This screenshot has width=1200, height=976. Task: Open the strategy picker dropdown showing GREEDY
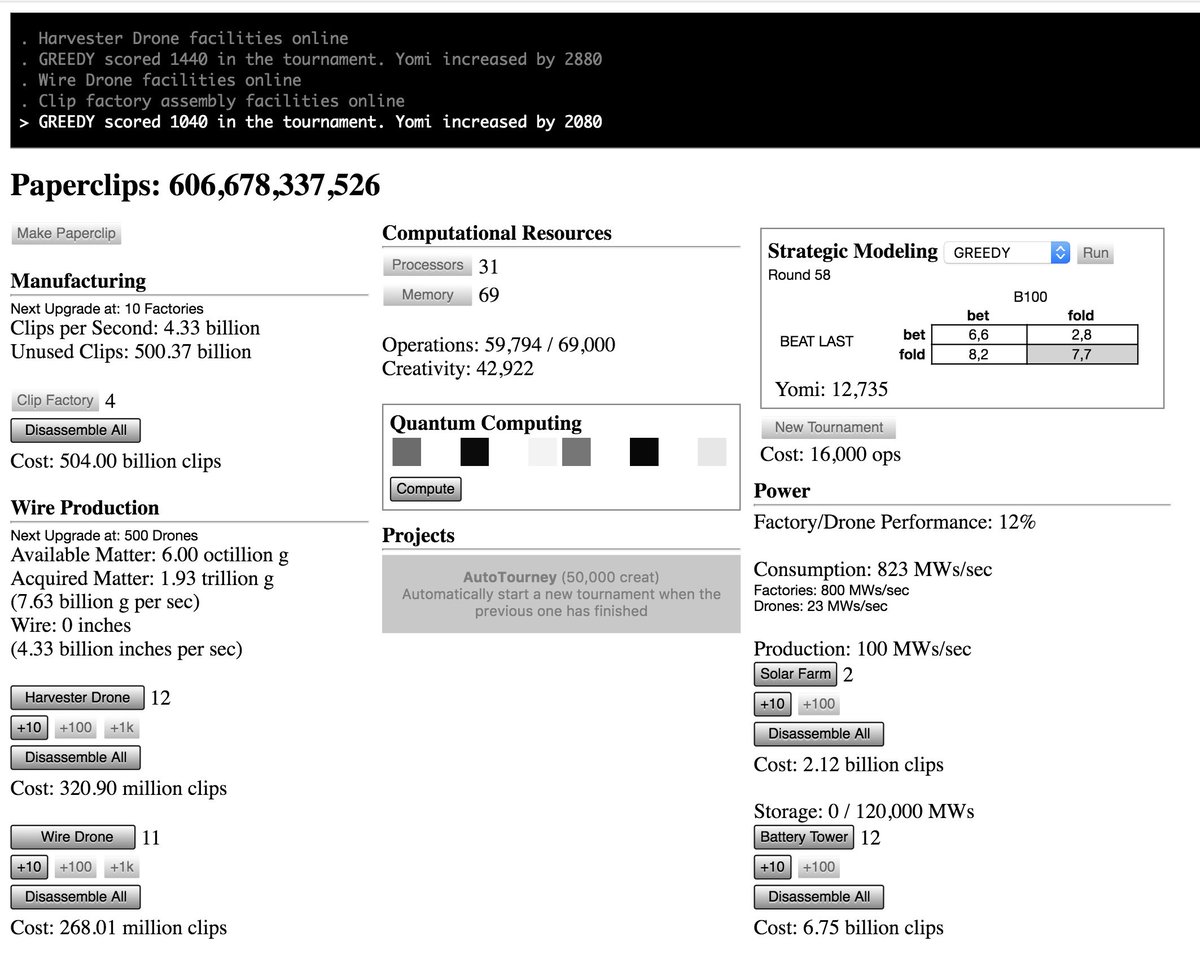coord(1007,253)
